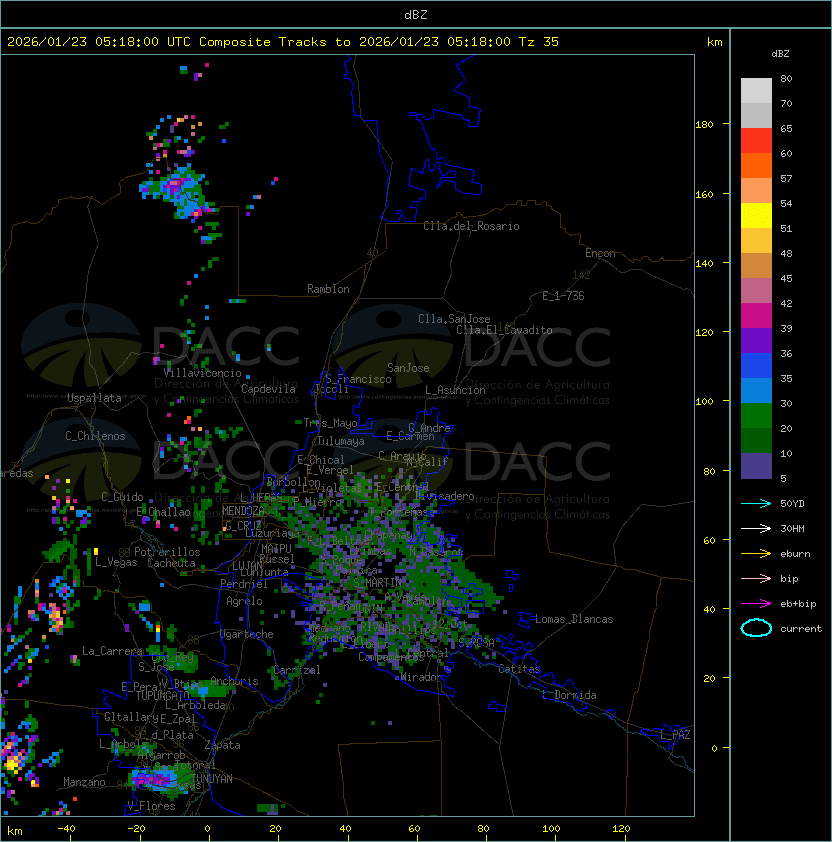Click the TUNUYAN map label
Viewport: 832px width, 842px height.
[212, 779]
